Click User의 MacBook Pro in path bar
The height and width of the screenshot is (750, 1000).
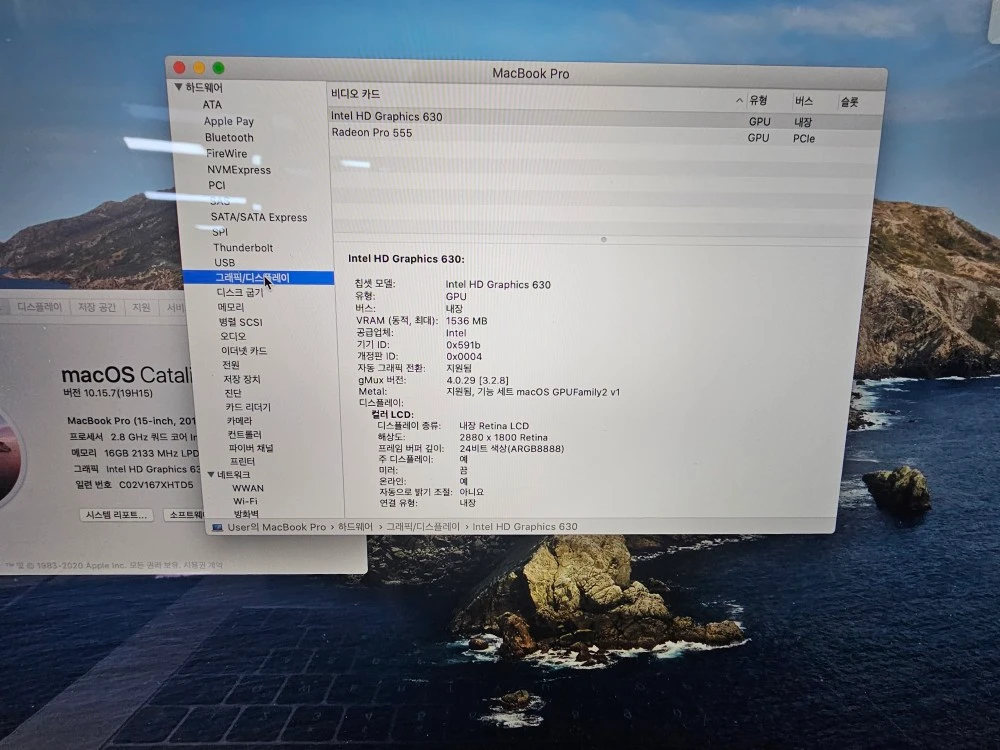point(277,527)
